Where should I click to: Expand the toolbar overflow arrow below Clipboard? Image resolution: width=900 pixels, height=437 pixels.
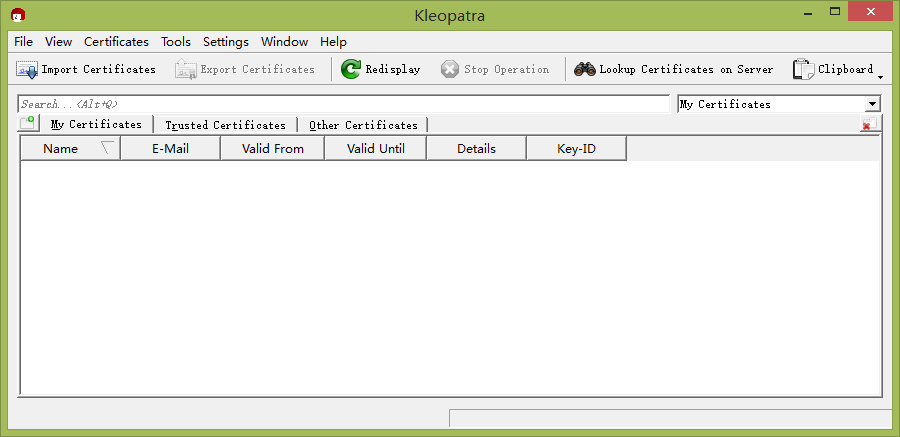coord(880,76)
